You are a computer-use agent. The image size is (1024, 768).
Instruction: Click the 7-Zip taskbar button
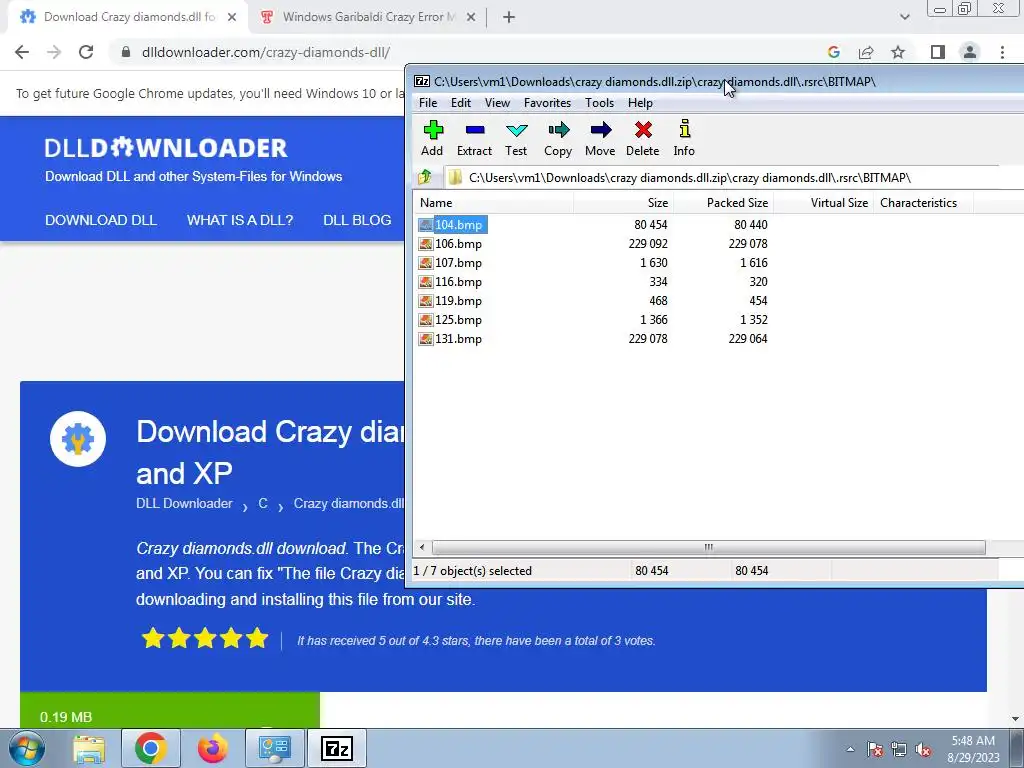point(336,748)
